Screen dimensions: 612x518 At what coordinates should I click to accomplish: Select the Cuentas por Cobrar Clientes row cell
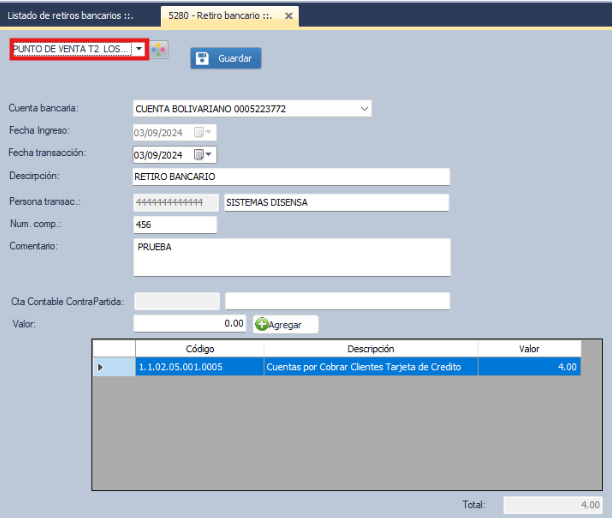pos(370,367)
